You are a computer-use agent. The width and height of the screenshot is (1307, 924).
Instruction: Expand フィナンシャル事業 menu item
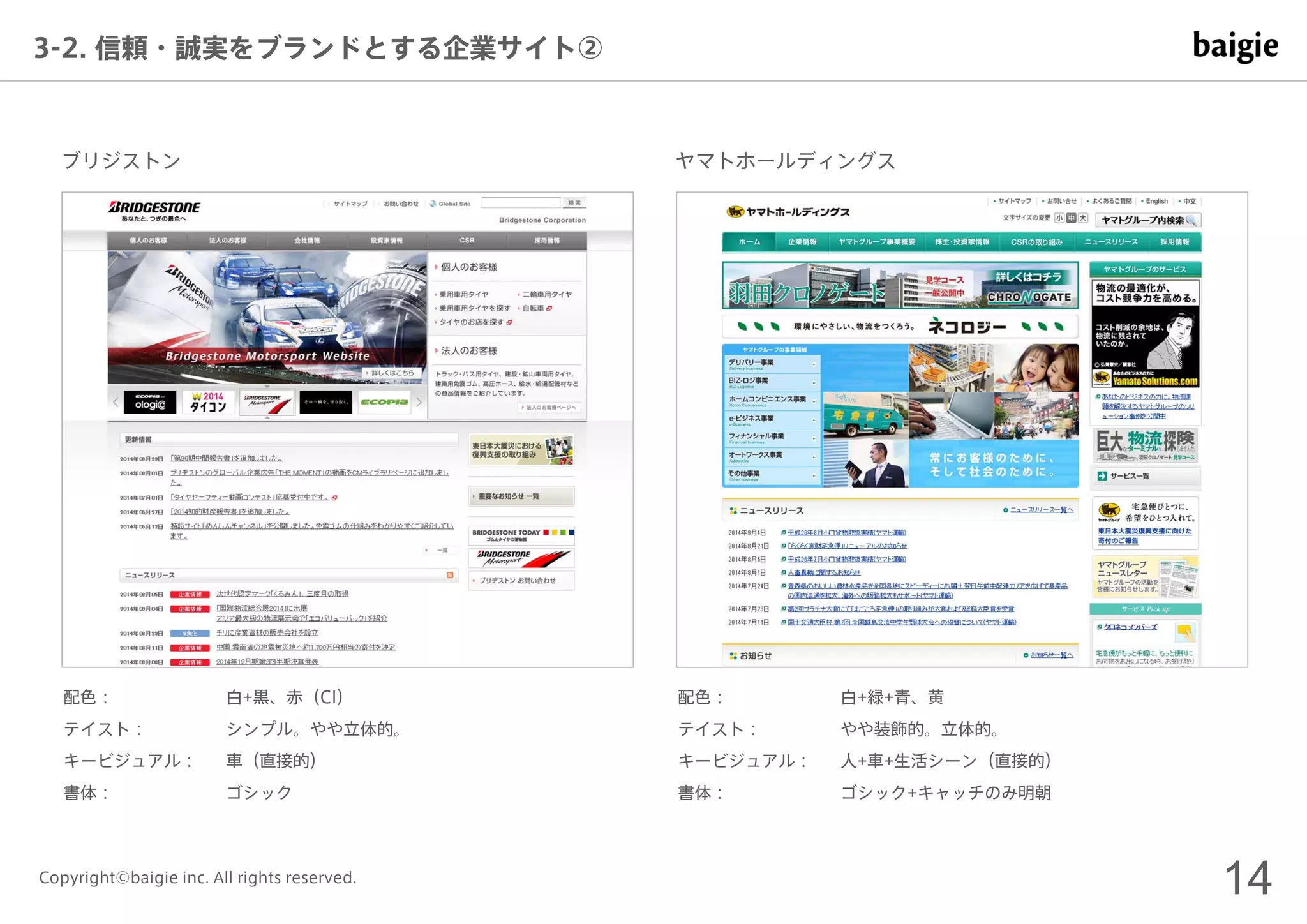772,438
